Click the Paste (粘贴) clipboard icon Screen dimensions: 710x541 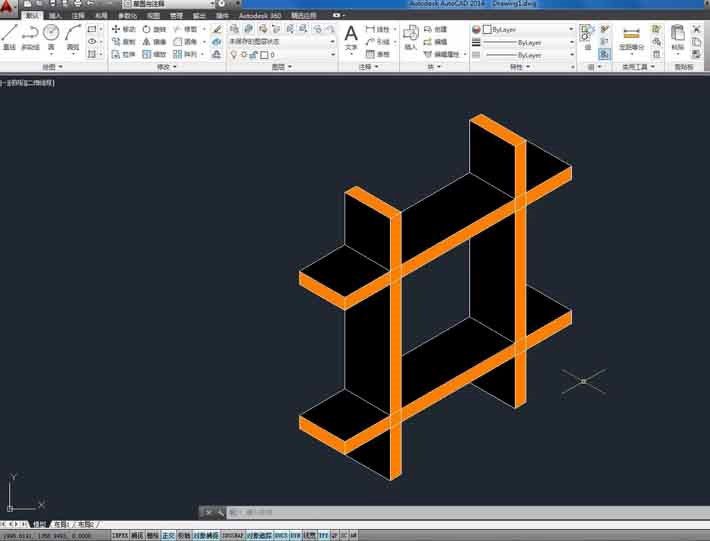(x=677, y=37)
